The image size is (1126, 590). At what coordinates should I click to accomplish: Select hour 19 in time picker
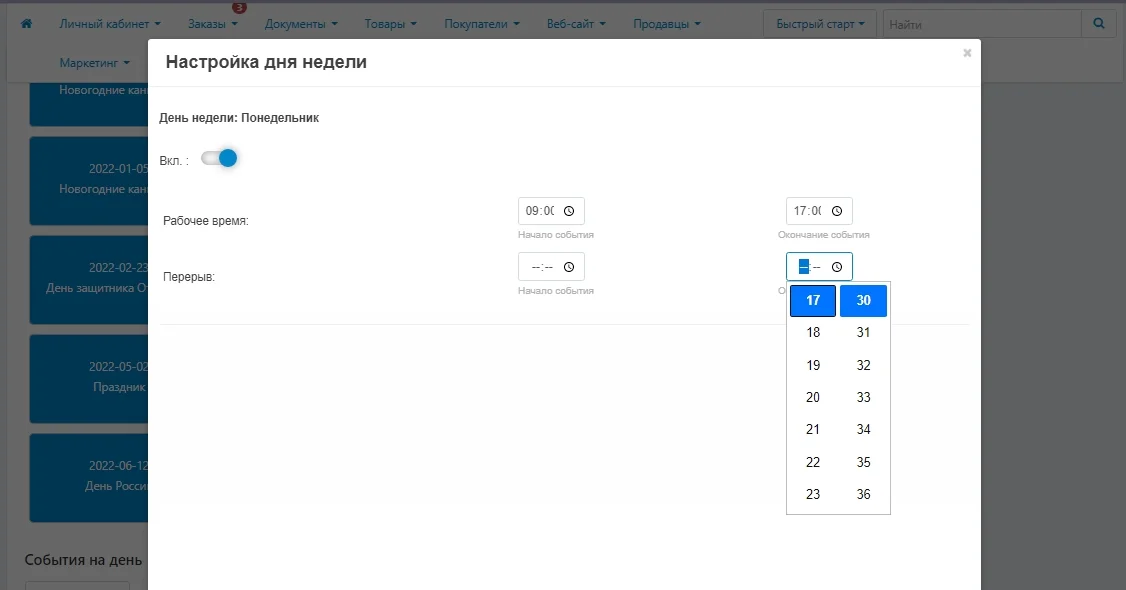click(813, 365)
